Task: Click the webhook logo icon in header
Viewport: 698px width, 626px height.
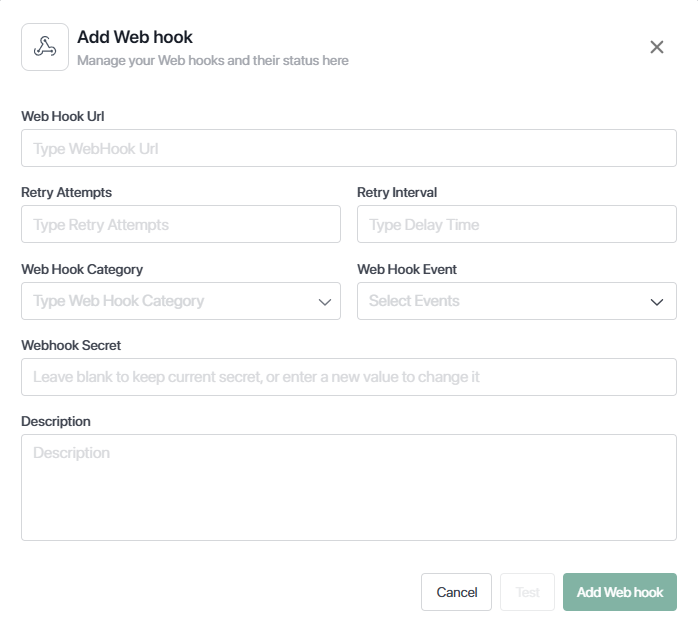Action: click(x=45, y=47)
